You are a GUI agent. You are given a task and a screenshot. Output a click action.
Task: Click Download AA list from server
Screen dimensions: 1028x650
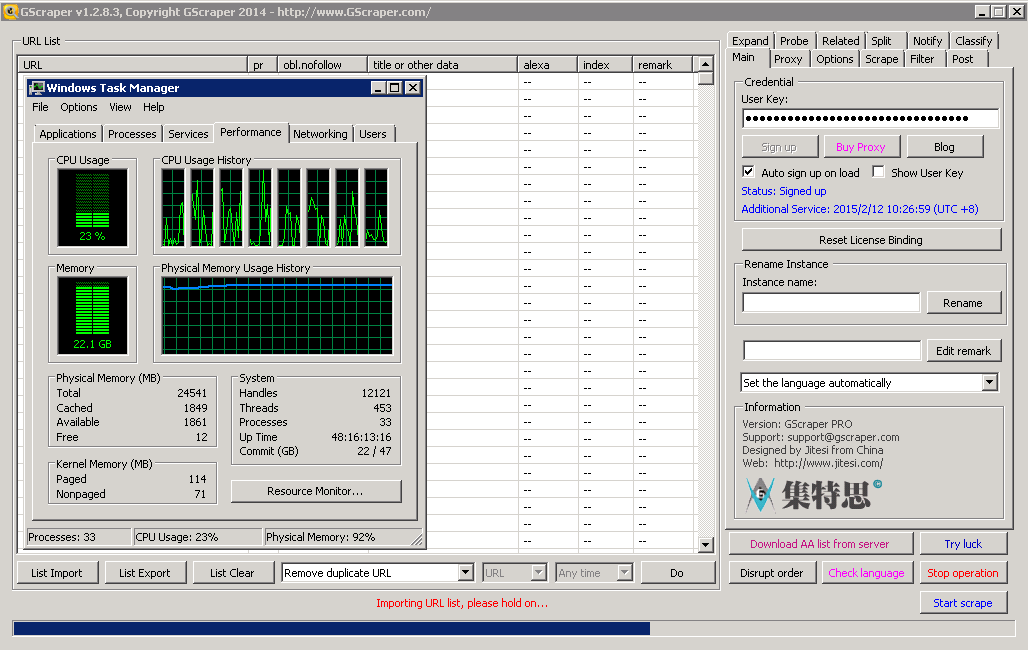pos(820,544)
